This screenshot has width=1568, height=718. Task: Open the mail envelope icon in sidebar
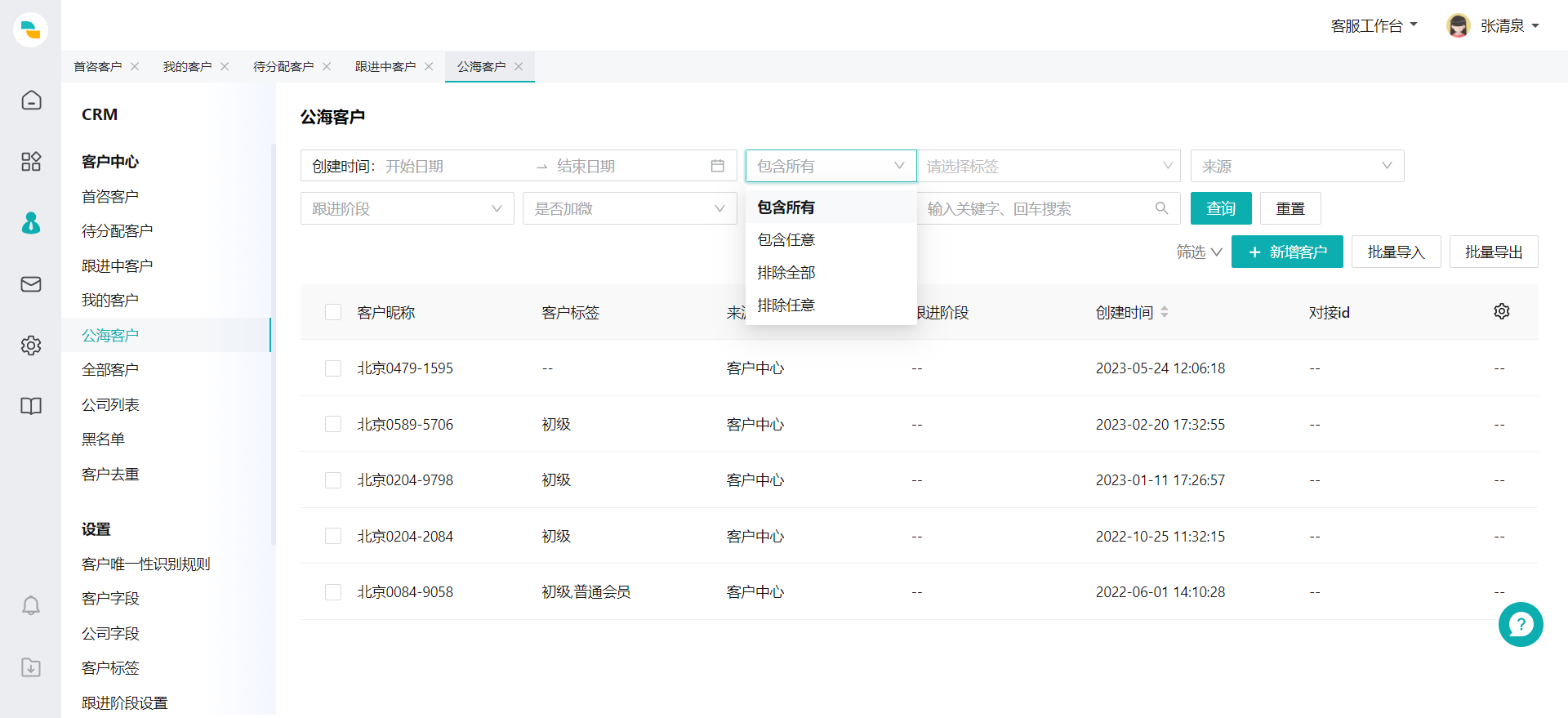[31, 283]
